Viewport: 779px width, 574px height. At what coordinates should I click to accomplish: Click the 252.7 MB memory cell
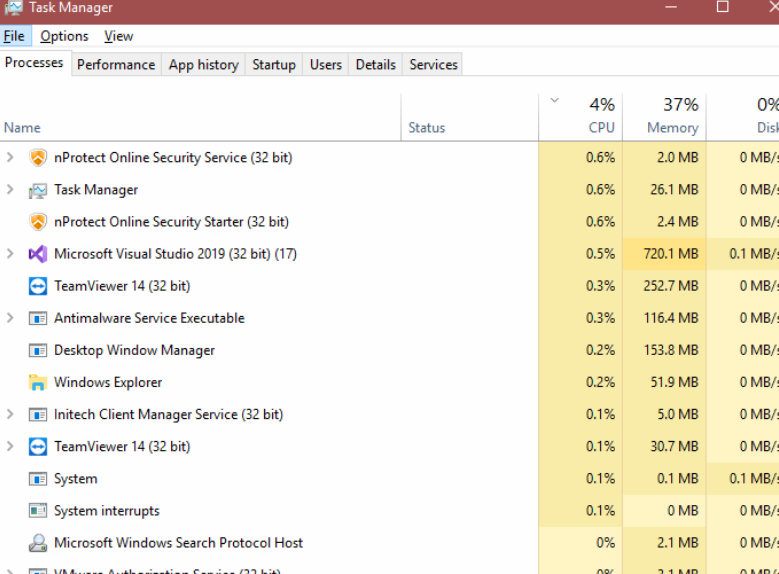click(665, 286)
